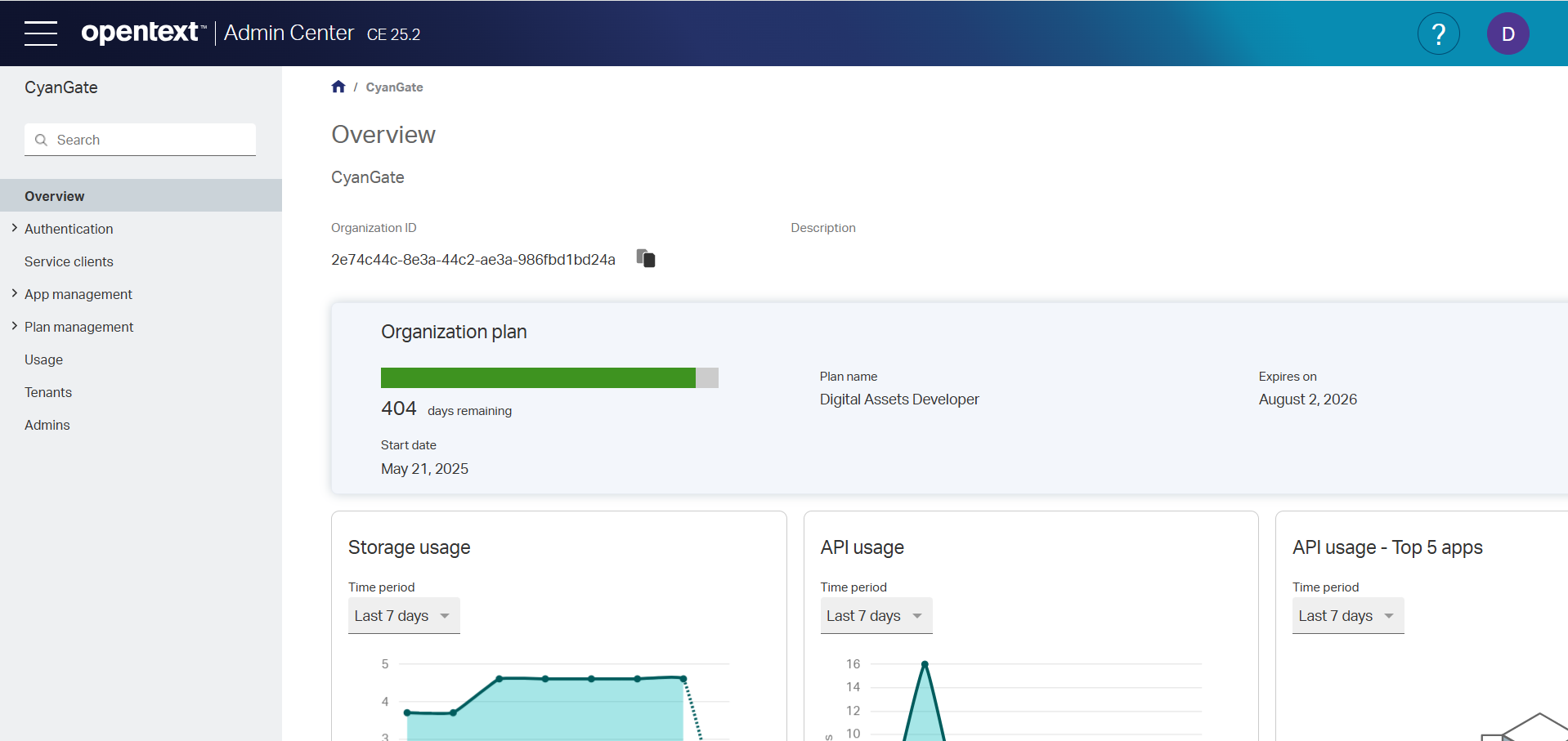Click the search magnifier icon in sidebar
Image resolution: width=1568 pixels, height=741 pixels.
click(x=42, y=141)
